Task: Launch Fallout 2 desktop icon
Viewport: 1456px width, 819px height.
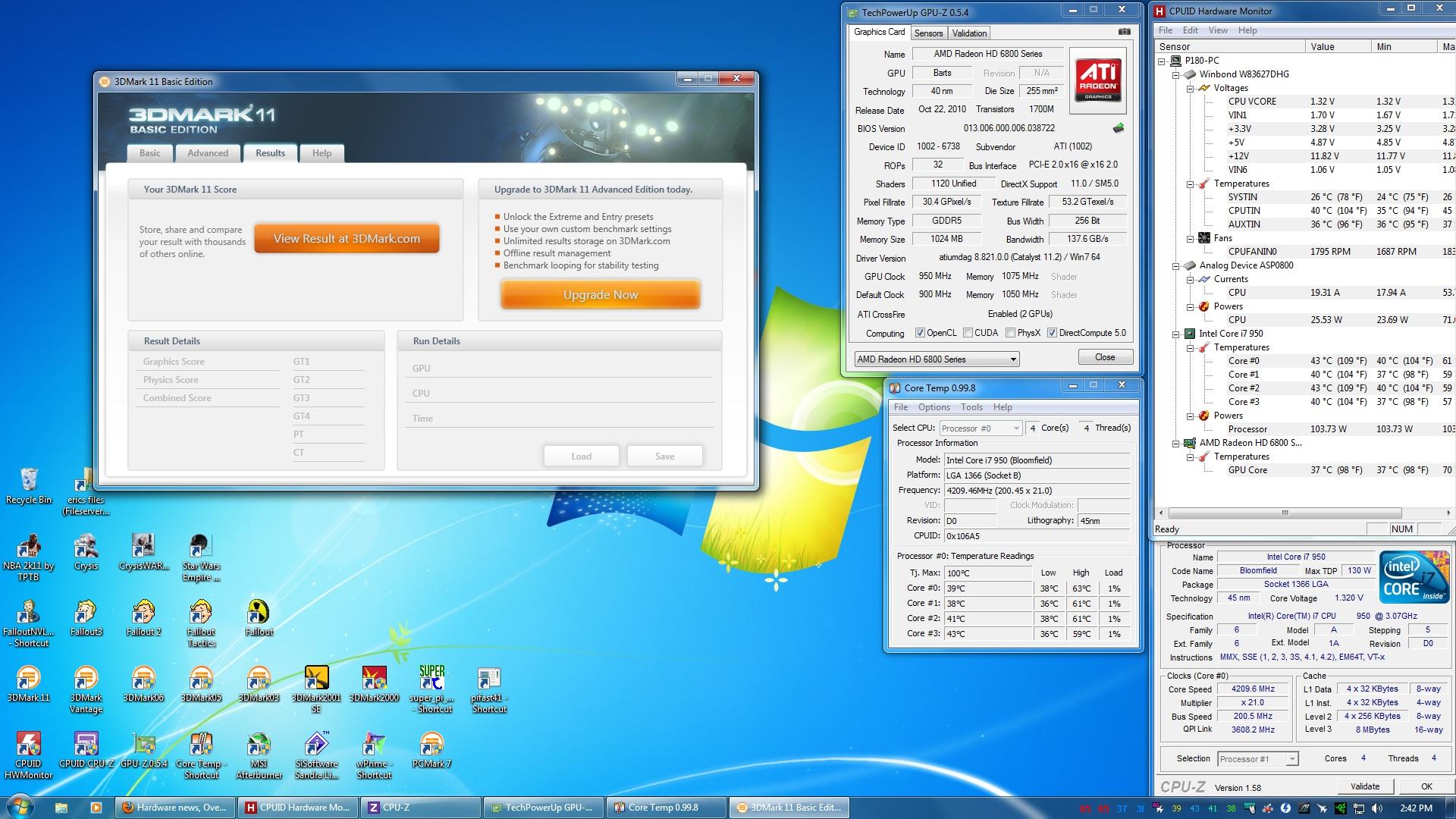Action: [143, 617]
